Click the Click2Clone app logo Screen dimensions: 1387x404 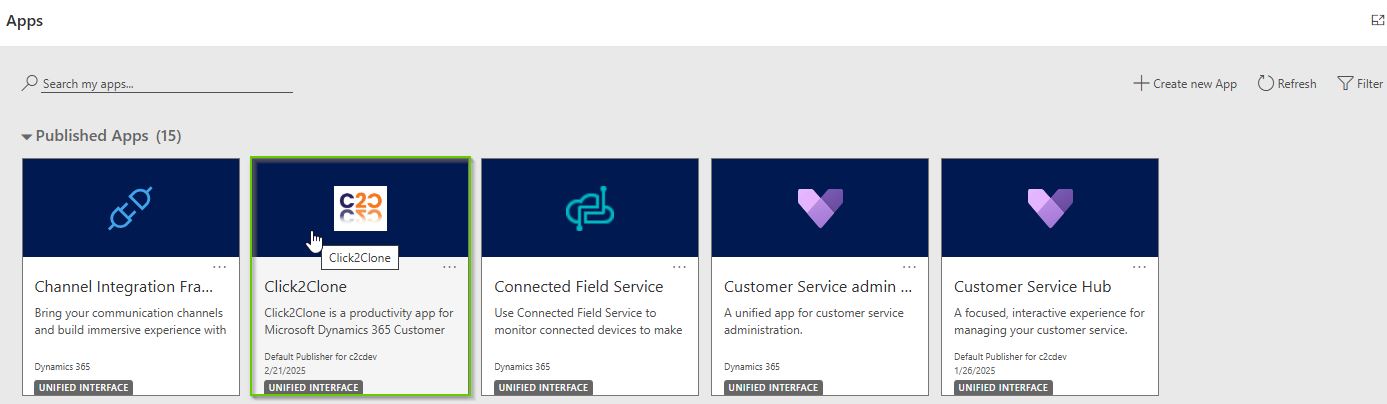coord(360,208)
